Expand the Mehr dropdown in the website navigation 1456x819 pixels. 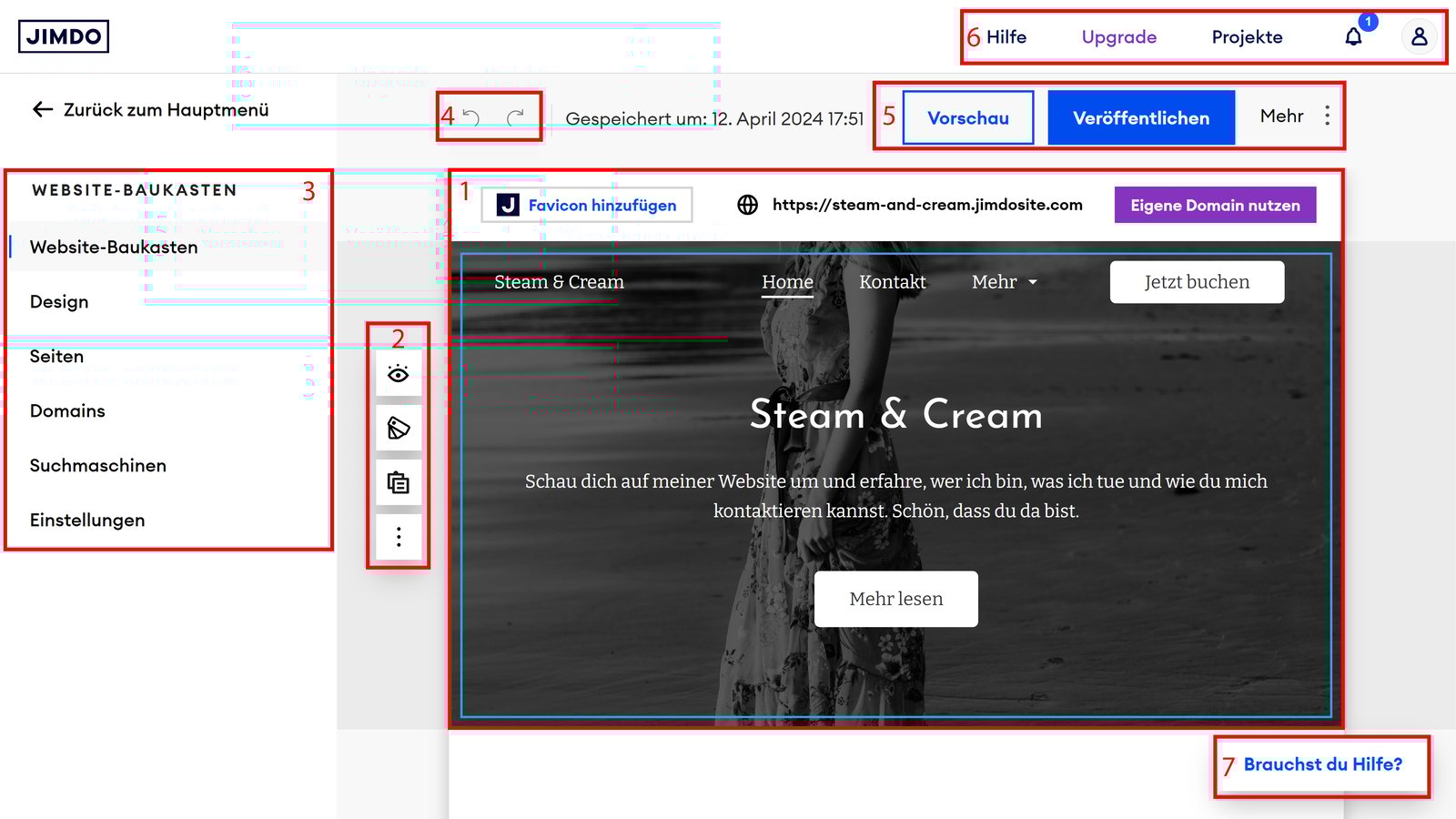point(1002,282)
